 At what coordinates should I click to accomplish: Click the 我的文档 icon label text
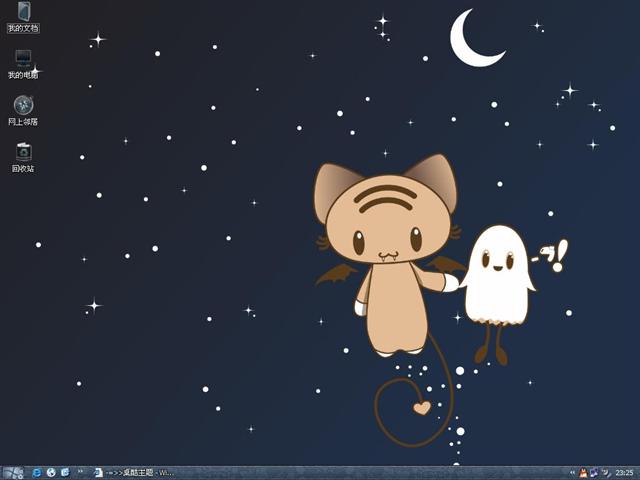23,28
